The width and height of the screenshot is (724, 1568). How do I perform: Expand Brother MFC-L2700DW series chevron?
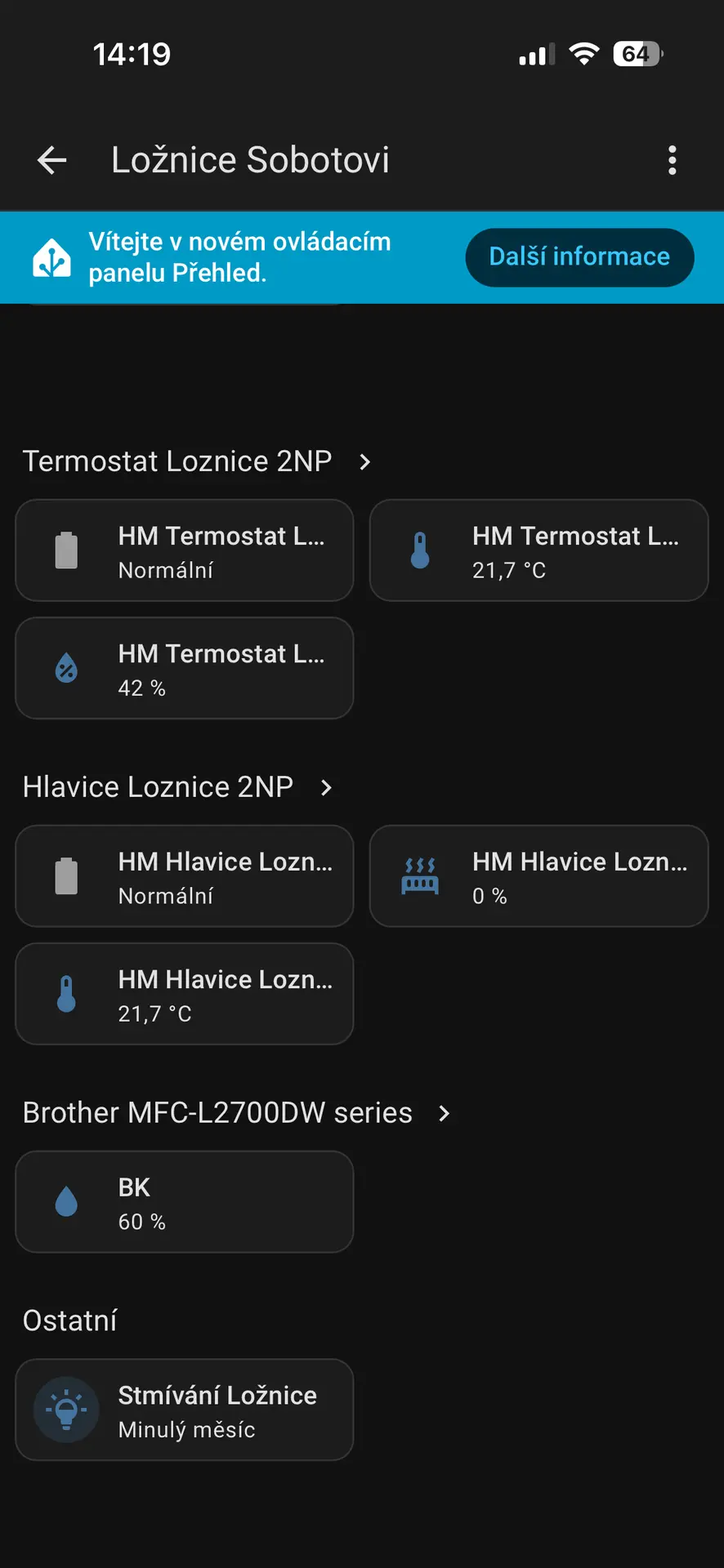click(444, 1114)
